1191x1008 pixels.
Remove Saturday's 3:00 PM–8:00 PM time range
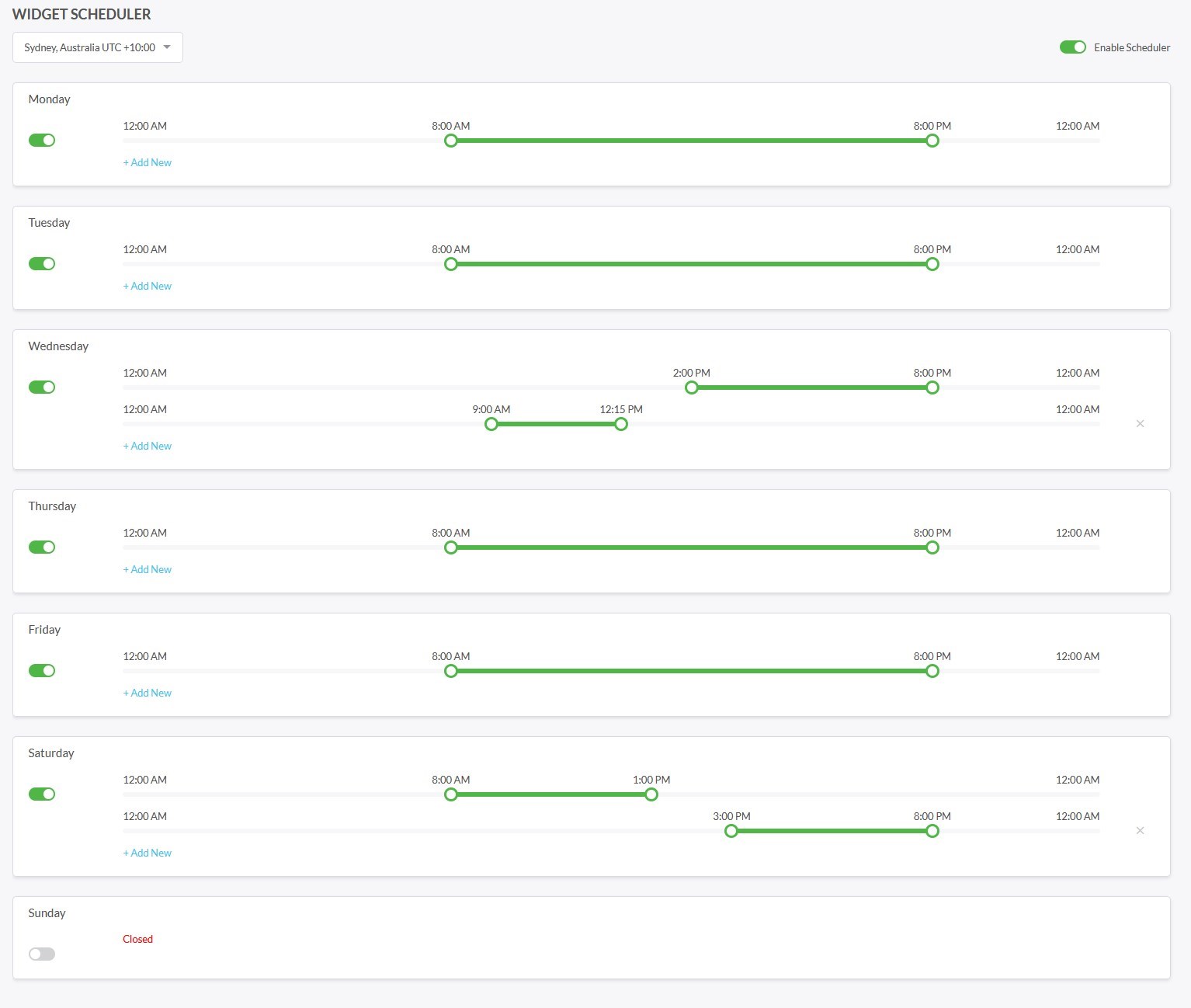pyautogui.click(x=1140, y=831)
